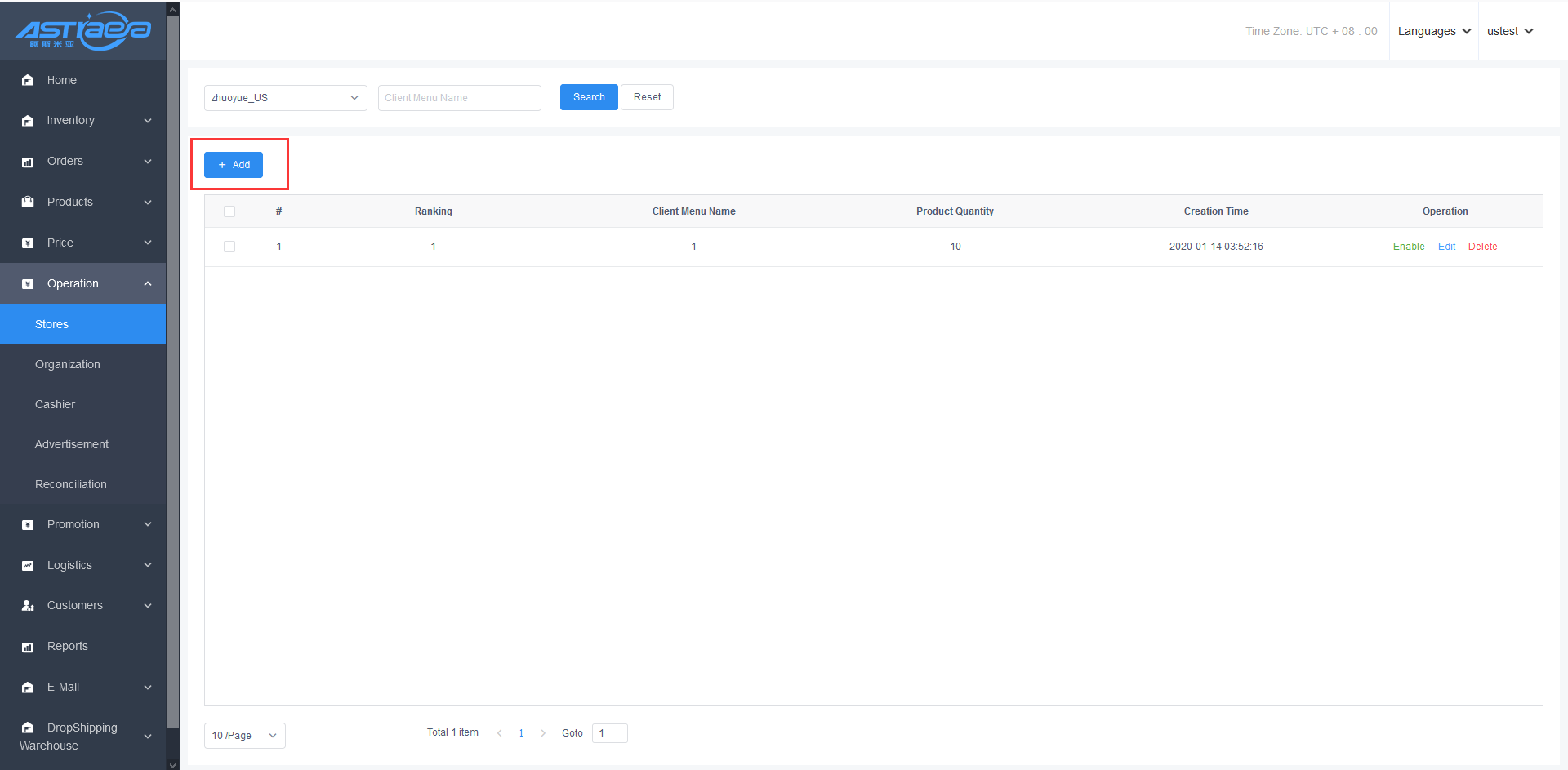Click the Orders chart icon
This screenshot has height=770, width=1568.
[28, 162]
